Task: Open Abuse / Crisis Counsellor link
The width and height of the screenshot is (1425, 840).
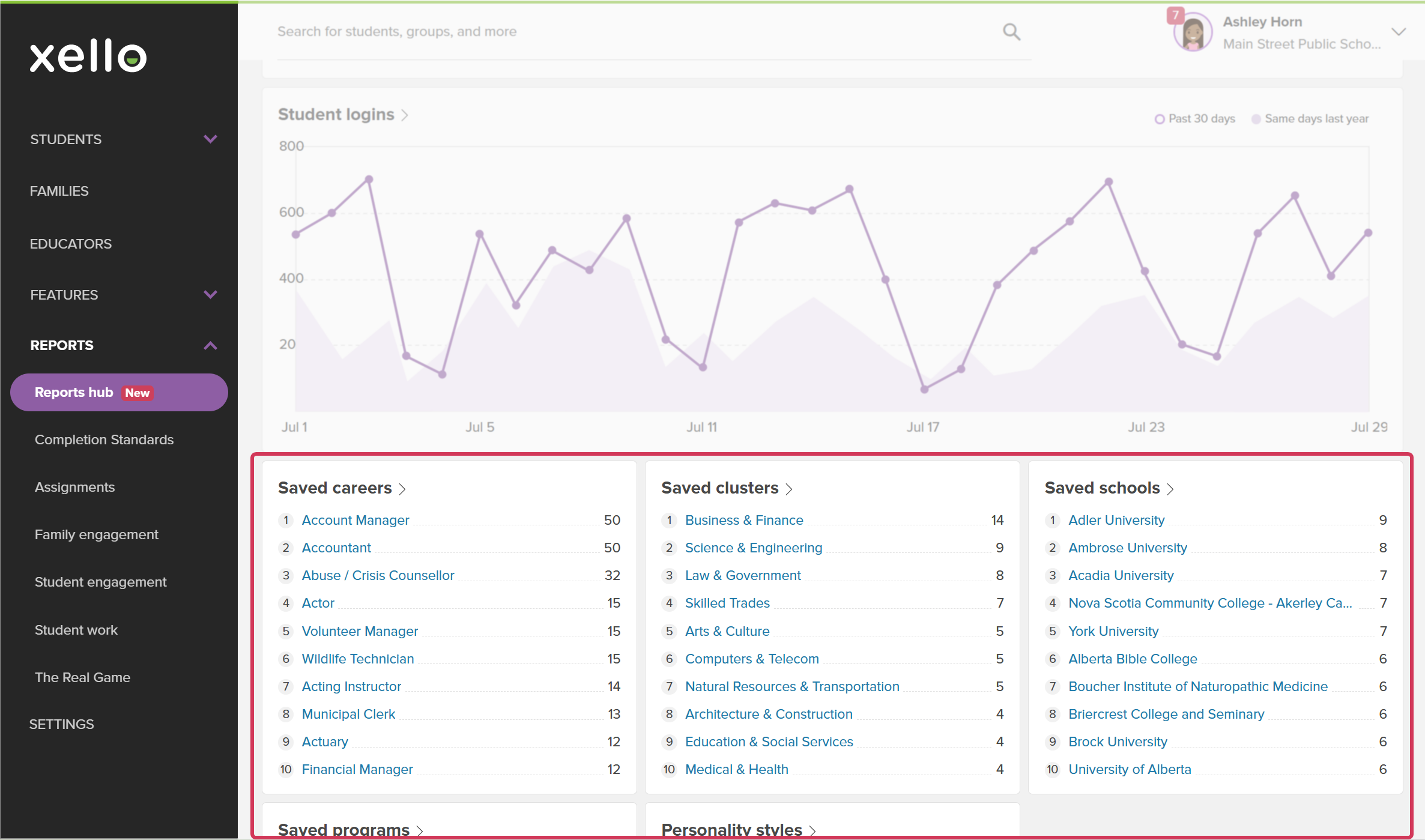Action: (x=378, y=575)
